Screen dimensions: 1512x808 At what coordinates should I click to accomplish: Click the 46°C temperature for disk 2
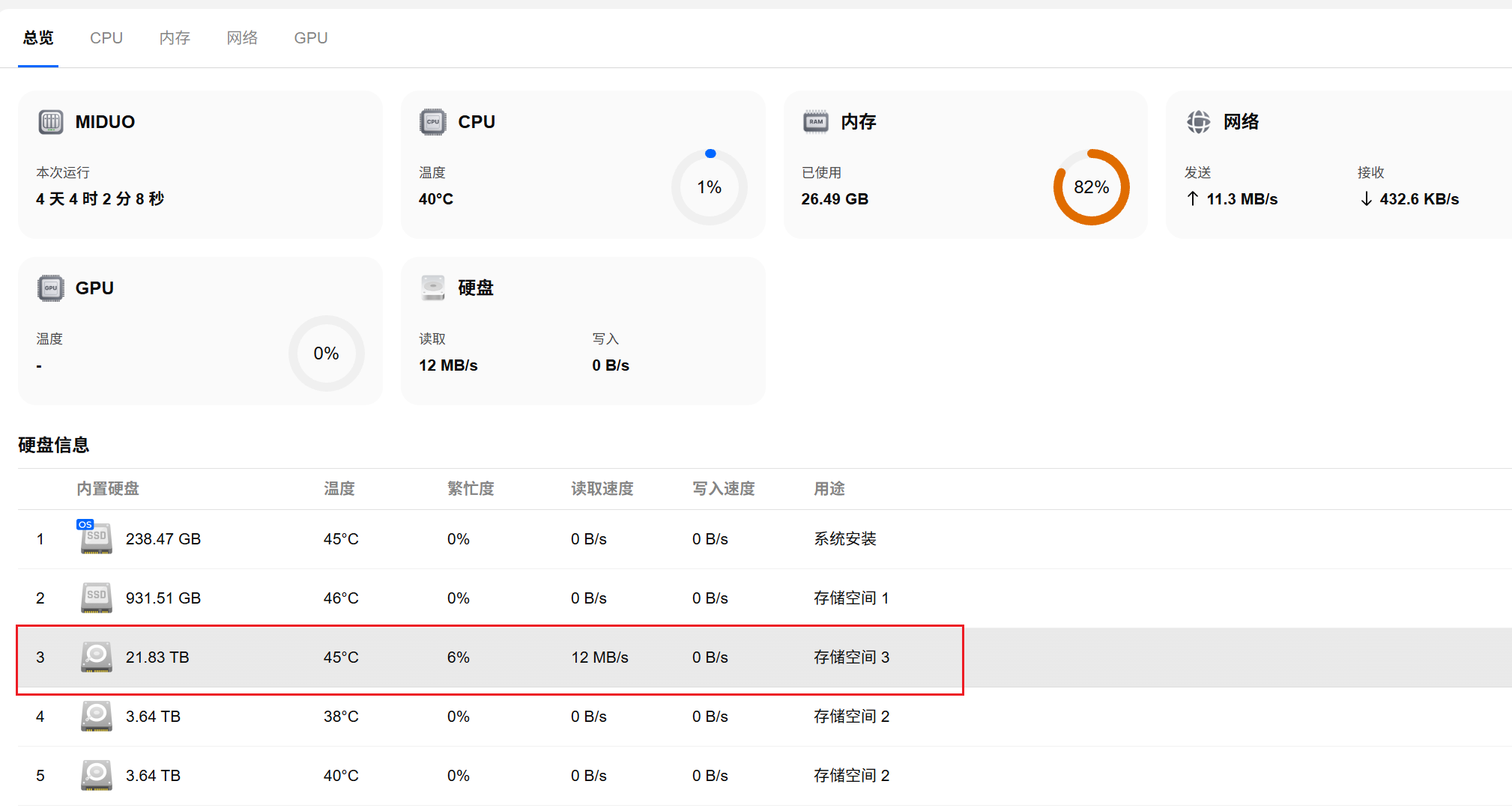click(341, 598)
